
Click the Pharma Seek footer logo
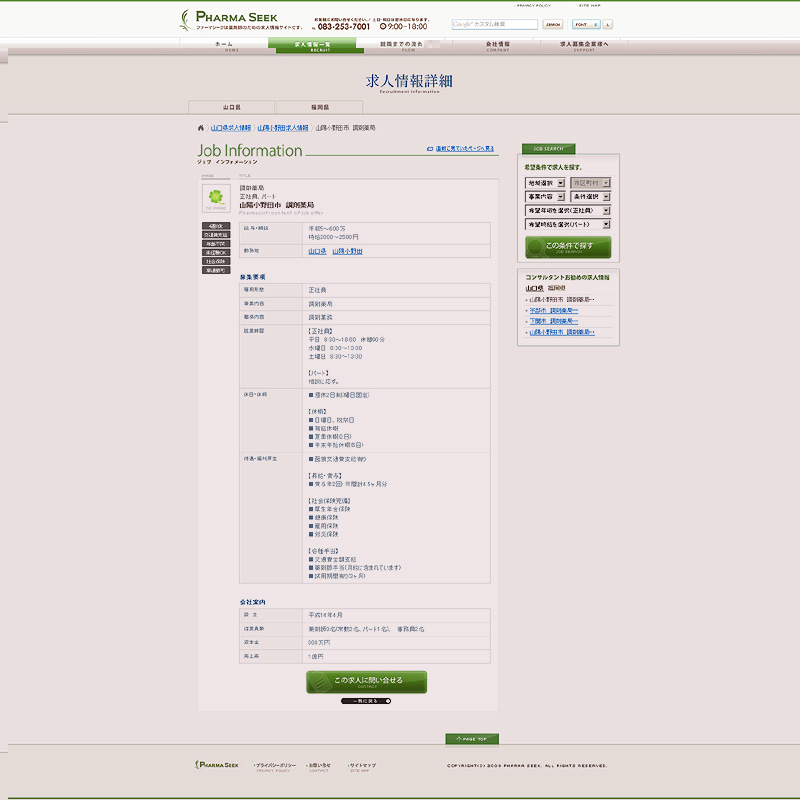point(217,765)
